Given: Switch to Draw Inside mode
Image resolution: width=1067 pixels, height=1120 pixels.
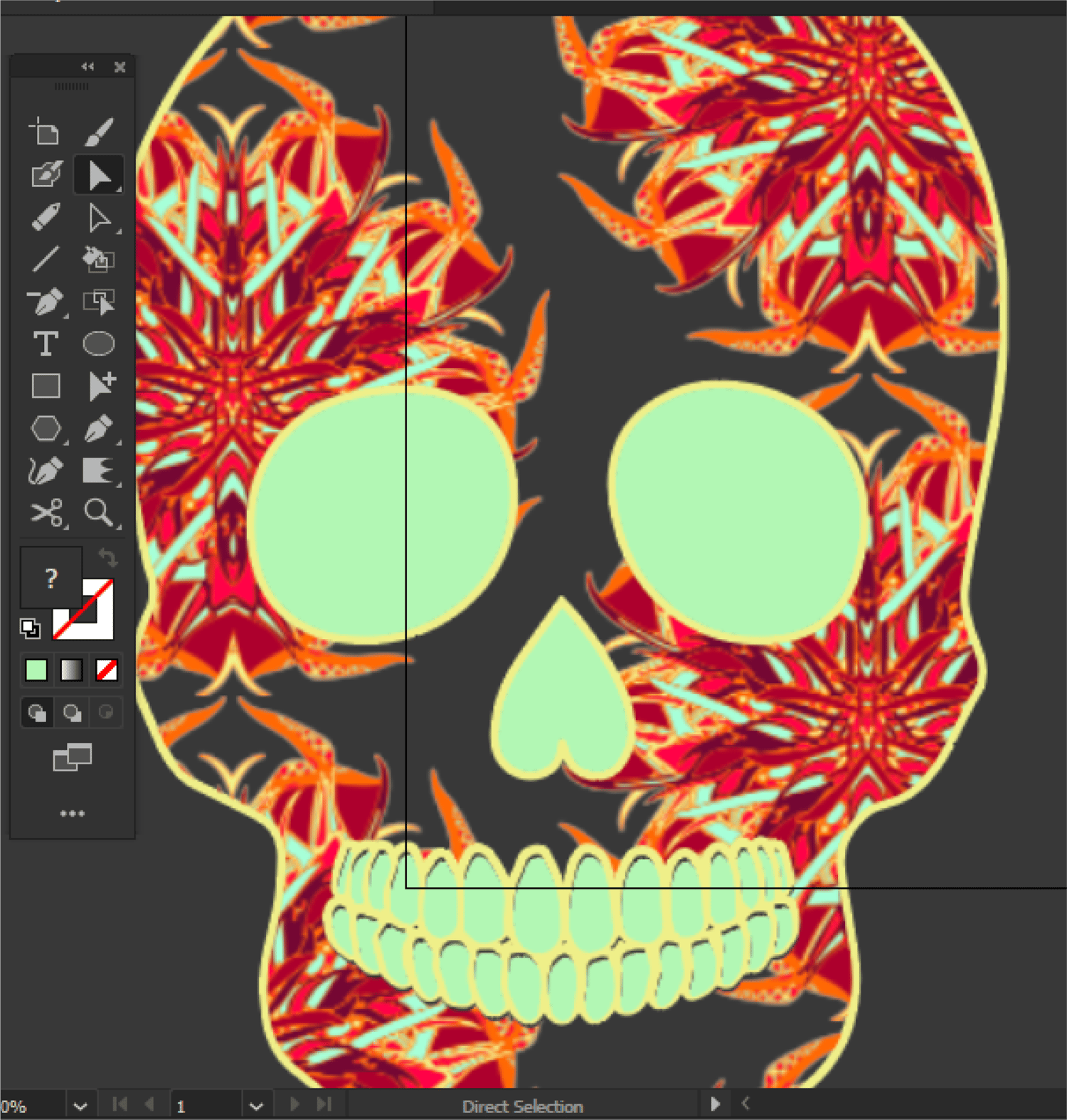Looking at the screenshot, I should pyautogui.click(x=106, y=712).
